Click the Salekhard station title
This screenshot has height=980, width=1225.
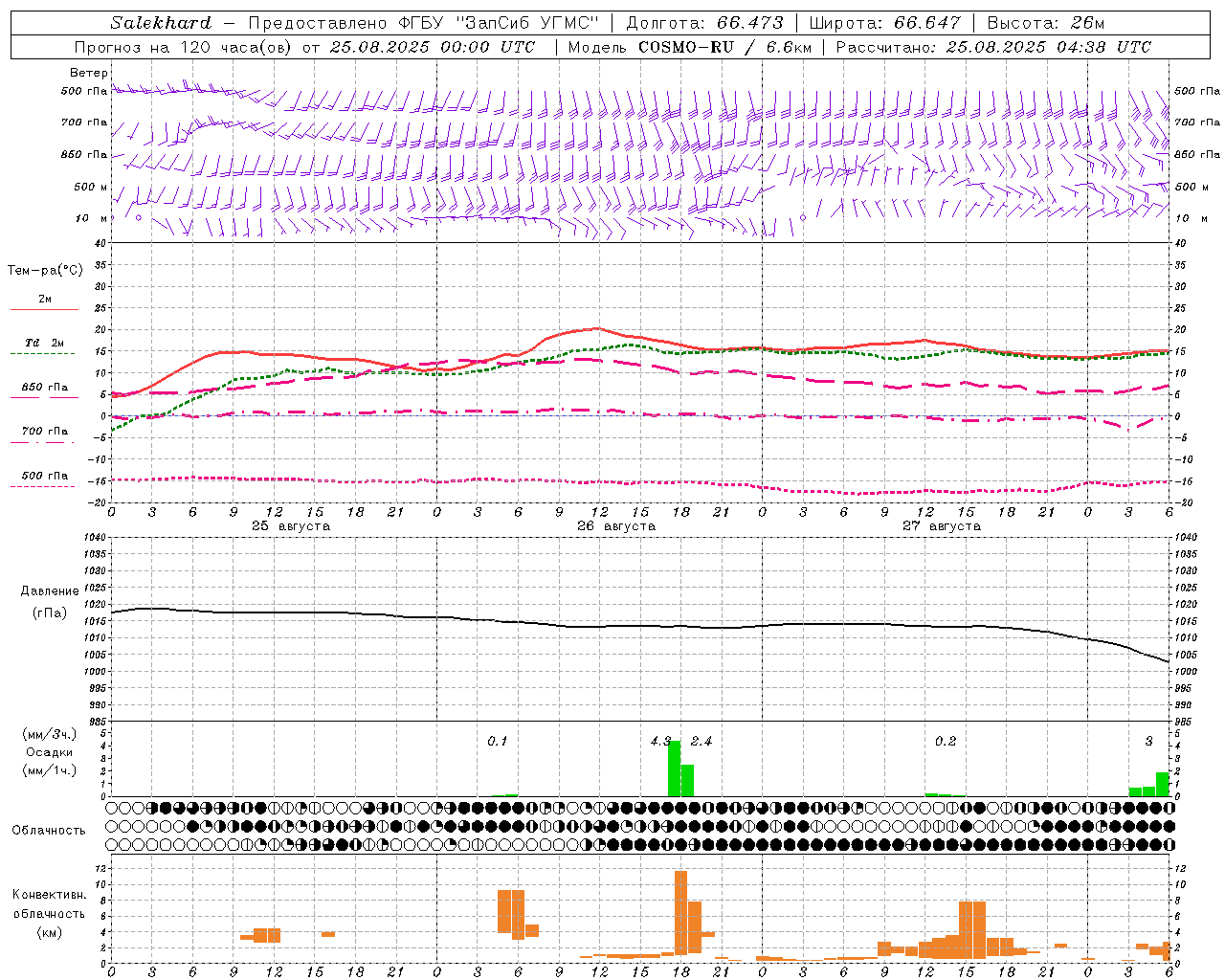click(x=161, y=23)
